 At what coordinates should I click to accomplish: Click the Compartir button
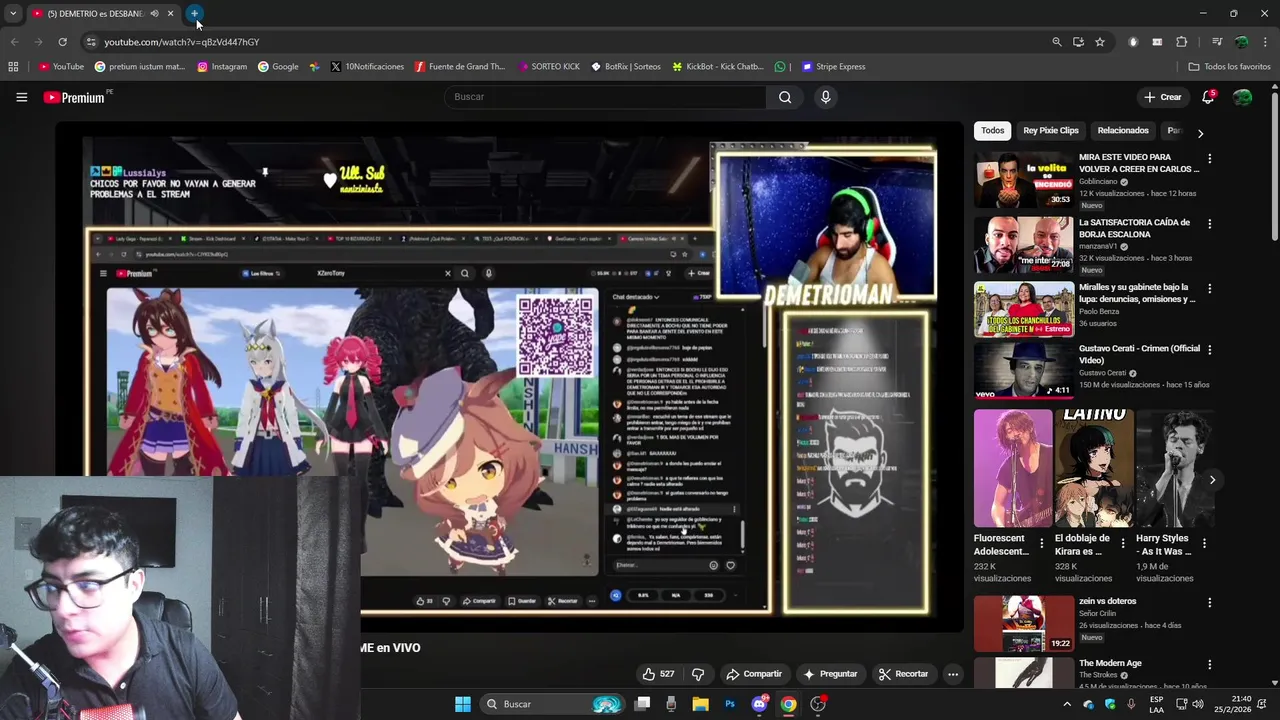coord(754,674)
